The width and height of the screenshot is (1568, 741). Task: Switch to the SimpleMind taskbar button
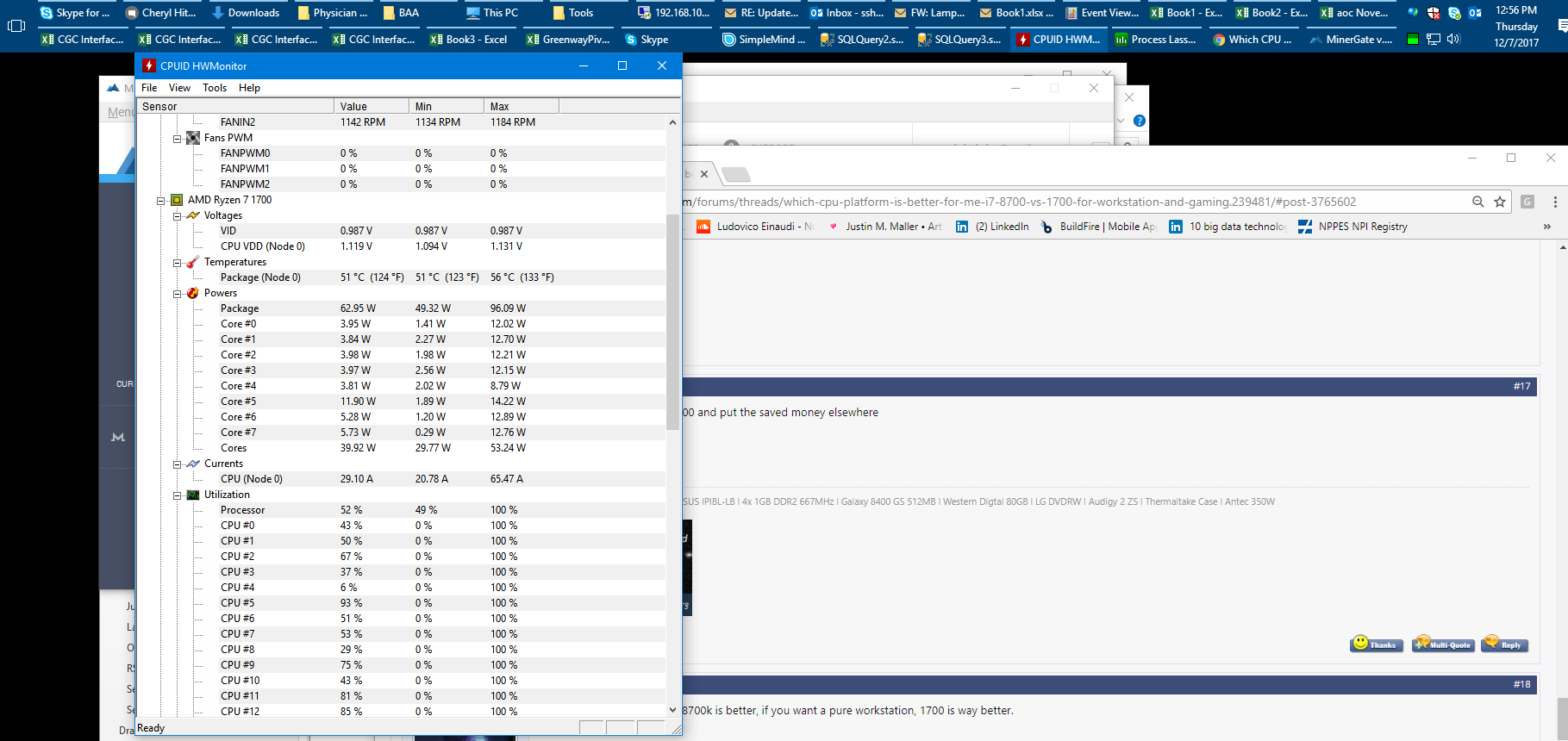[764, 39]
